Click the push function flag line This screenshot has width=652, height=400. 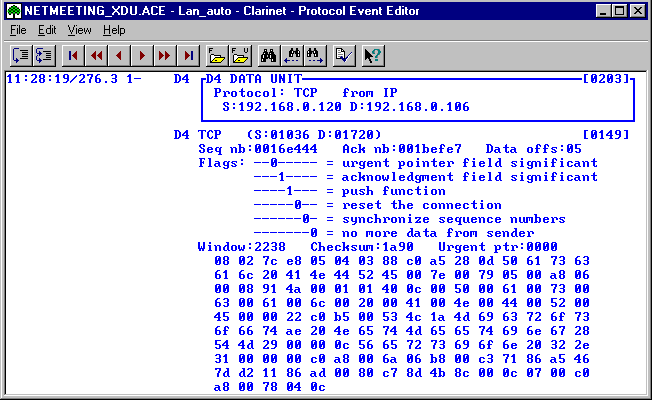click(350, 191)
